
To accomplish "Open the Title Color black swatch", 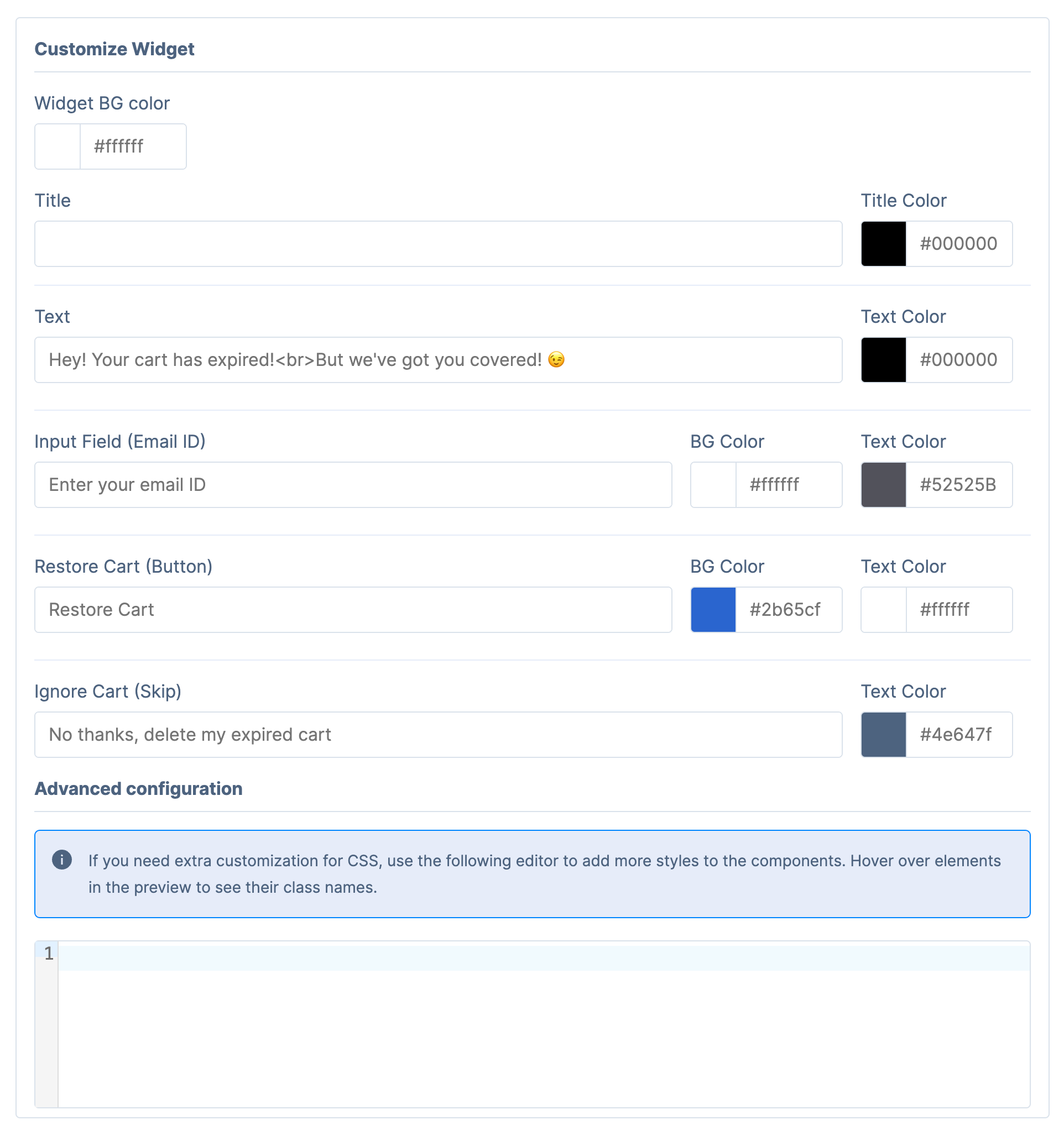I will [883, 243].
